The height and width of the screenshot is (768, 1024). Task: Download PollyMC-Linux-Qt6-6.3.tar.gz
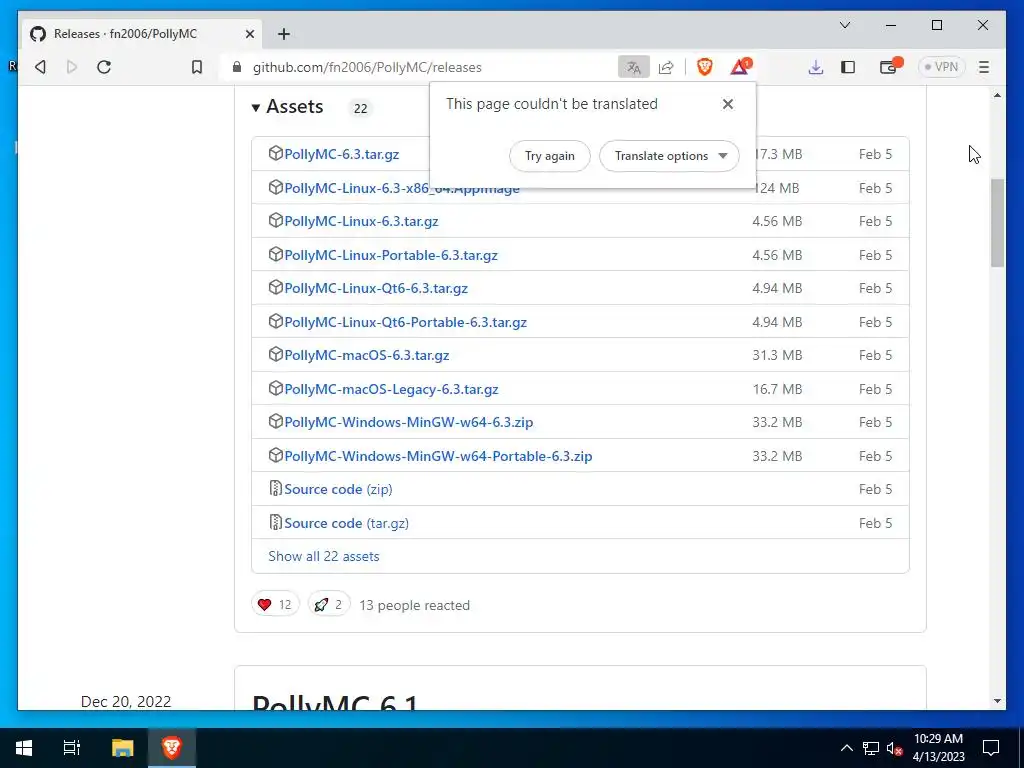(x=376, y=289)
